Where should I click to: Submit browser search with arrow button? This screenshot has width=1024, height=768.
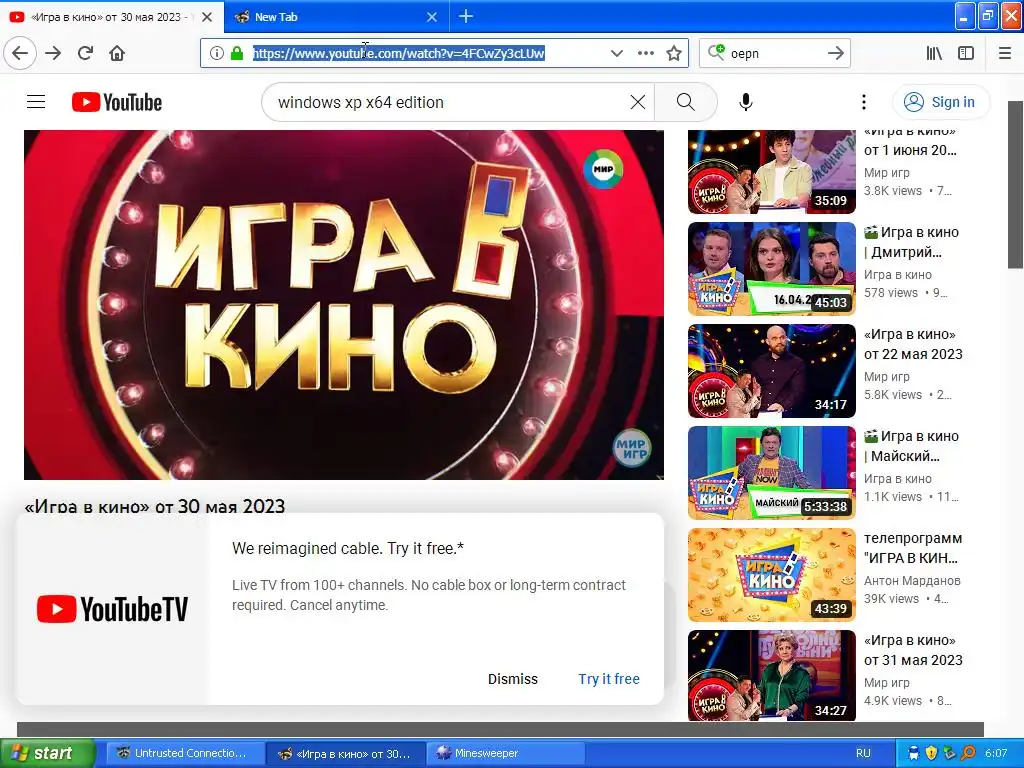[x=836, y=54]
